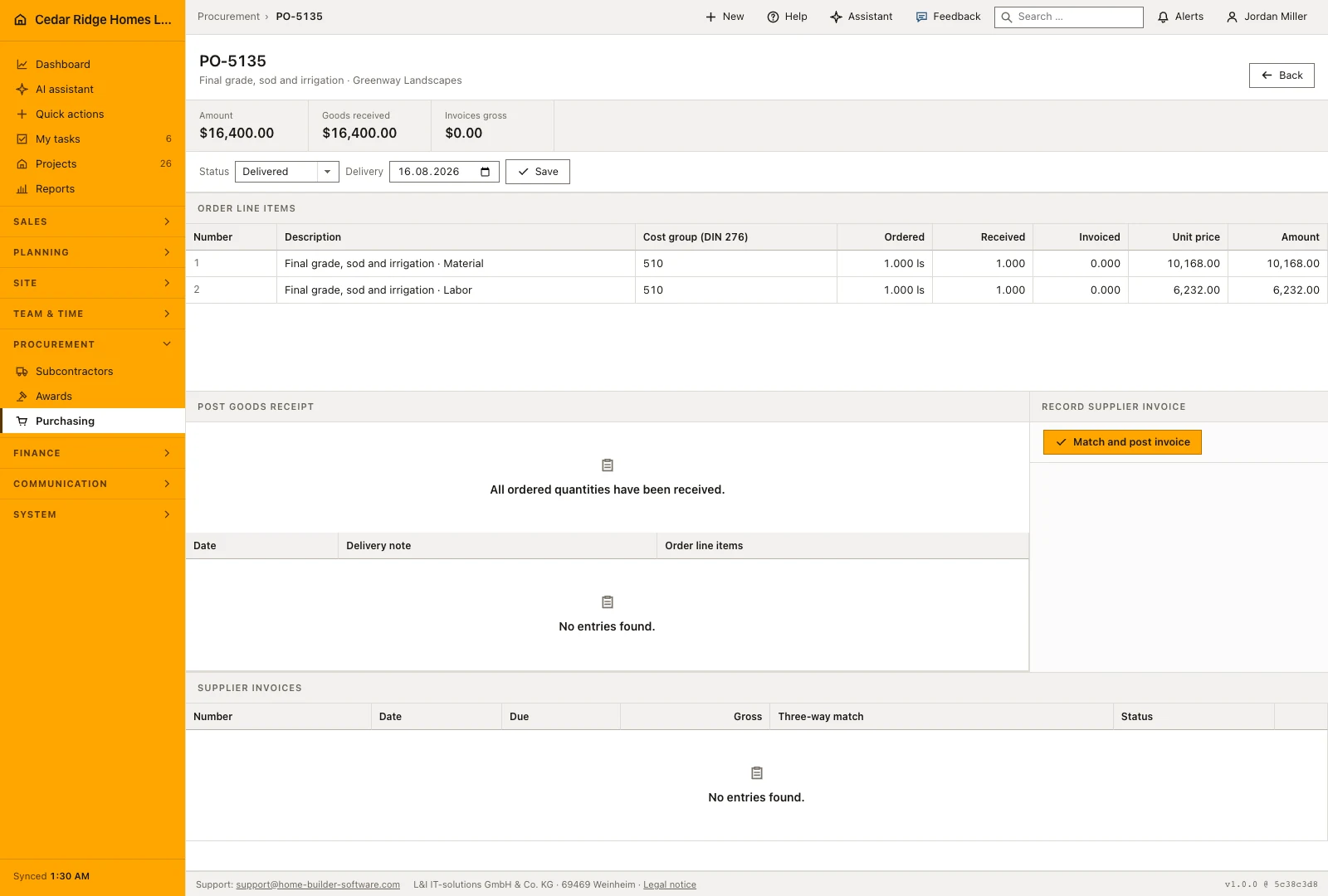Open My tasks checklist icon
Viewport: 1328px width, 896px height.
(x=22, y=139)
